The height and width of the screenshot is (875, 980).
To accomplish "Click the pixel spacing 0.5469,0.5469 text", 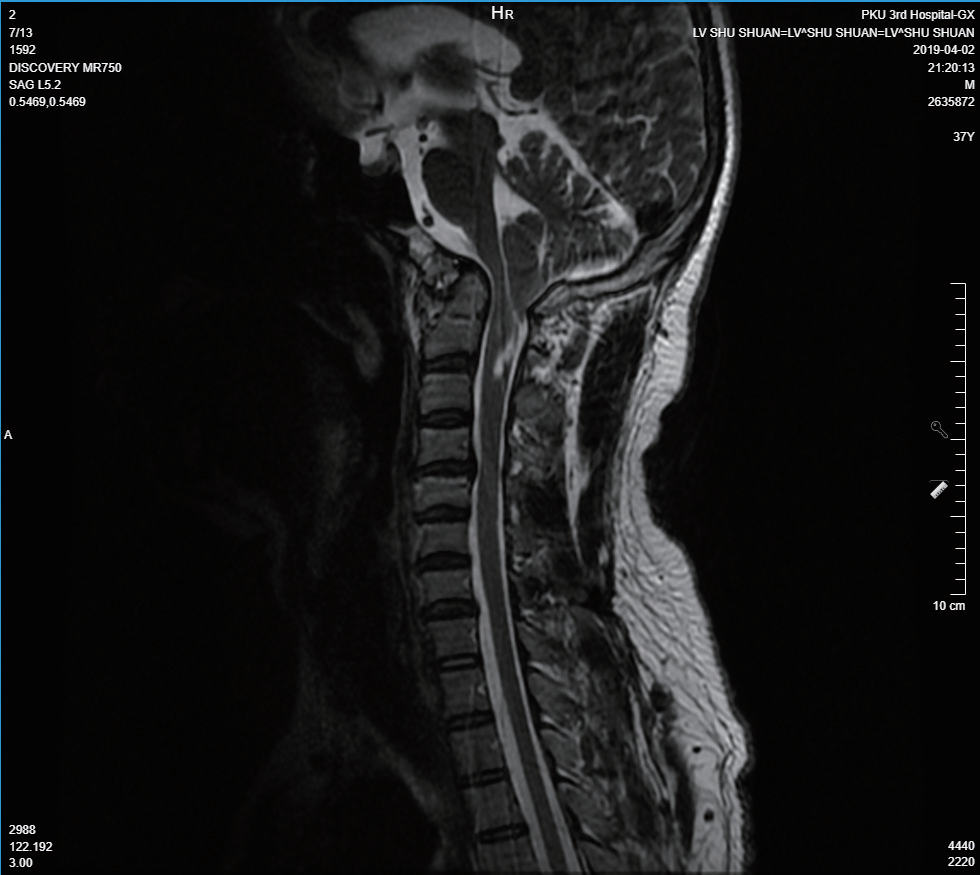I will (47, 101).
